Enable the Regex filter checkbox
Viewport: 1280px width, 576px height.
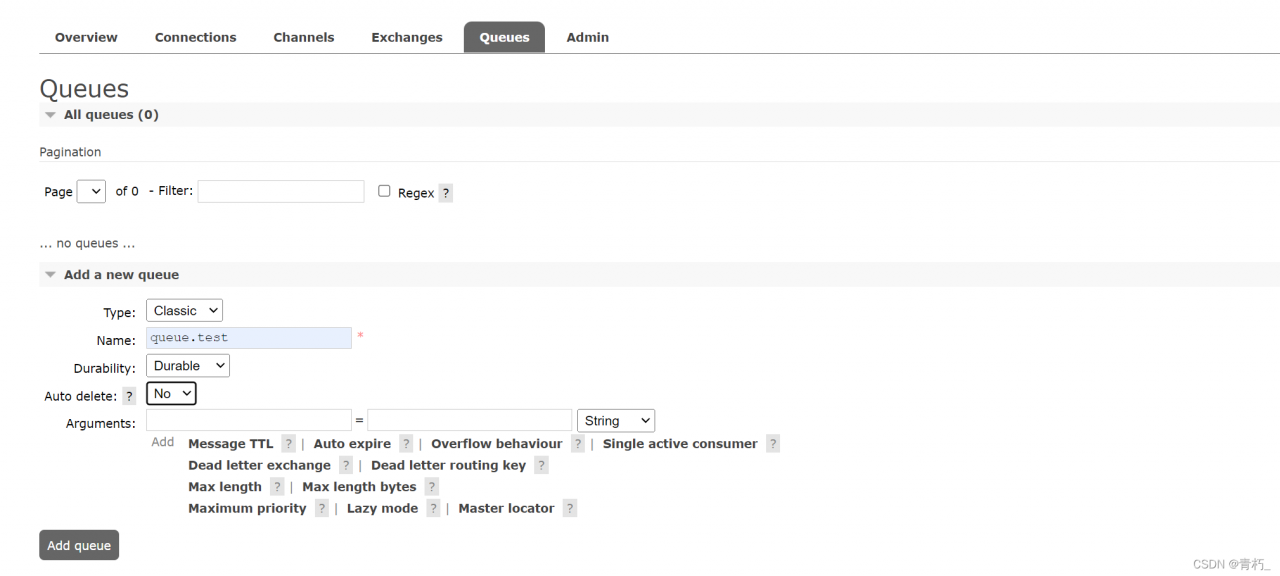[384, 191]
